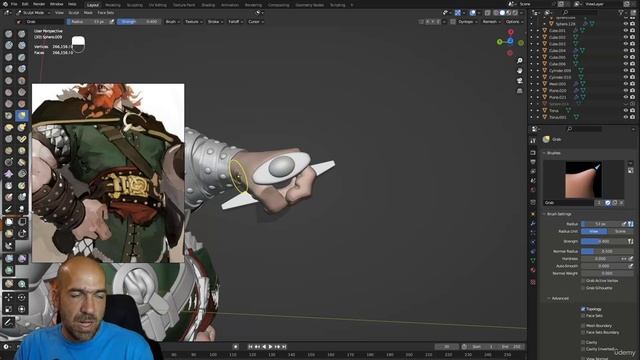Select the Annotate pencil tool
The image size is (640, 360).
click(9, 322)
